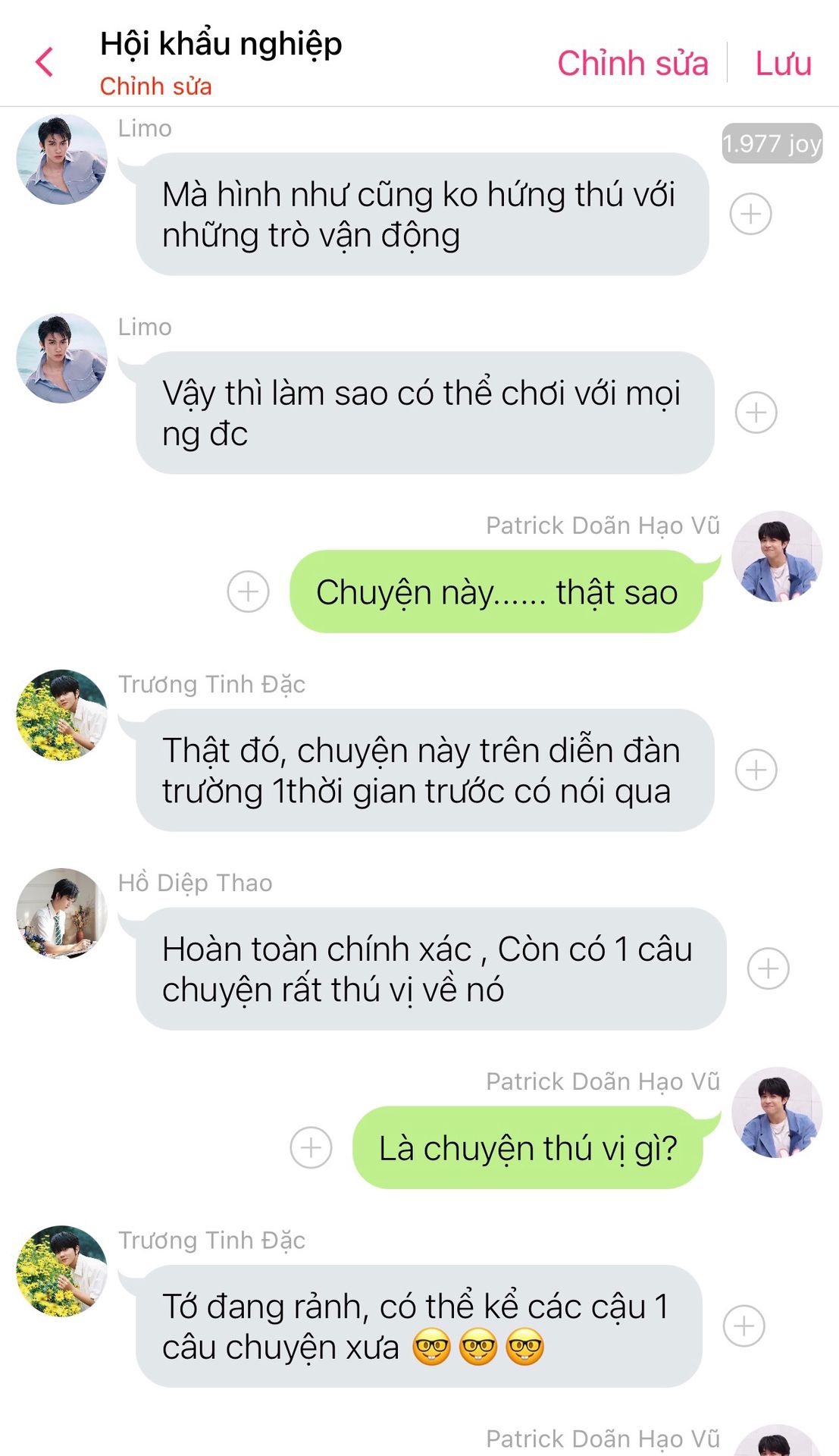Tap plus icon next to "Tớ đang rảnh" message
This screenshot has width=839, height=1456.
tap(744, 1326)
